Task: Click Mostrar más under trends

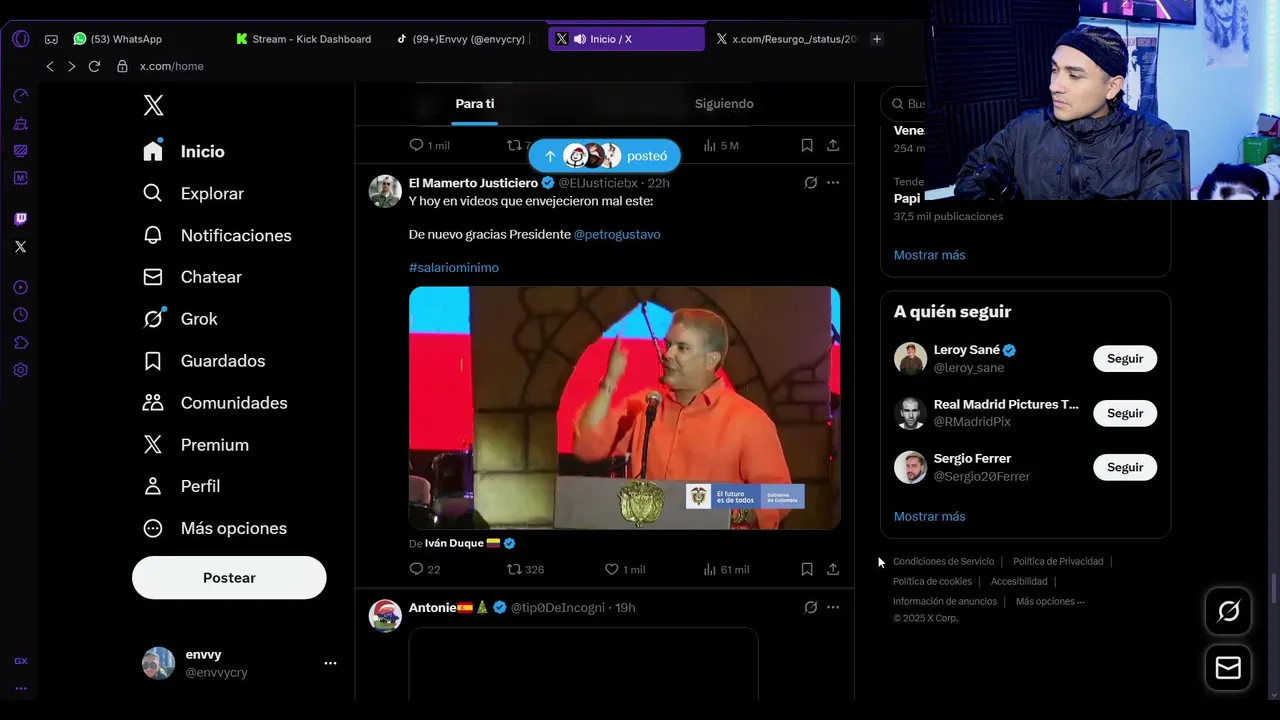Action: [x=929, y=255]
